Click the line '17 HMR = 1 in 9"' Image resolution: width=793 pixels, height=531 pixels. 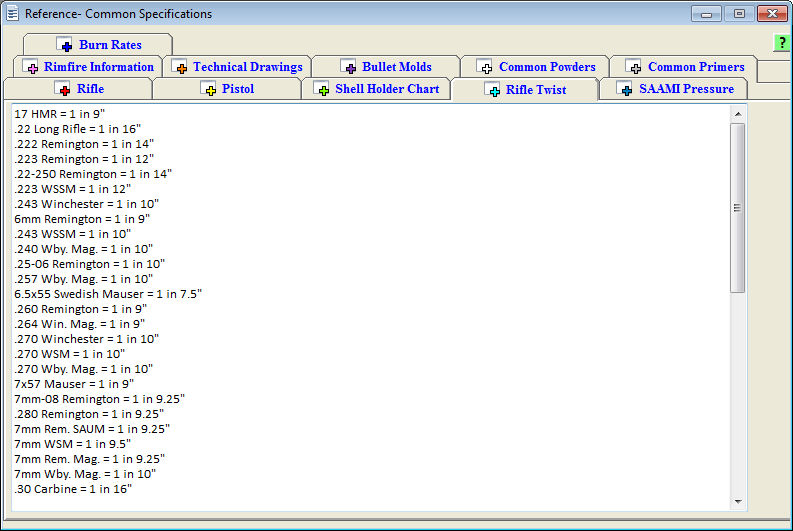(59, 114)
